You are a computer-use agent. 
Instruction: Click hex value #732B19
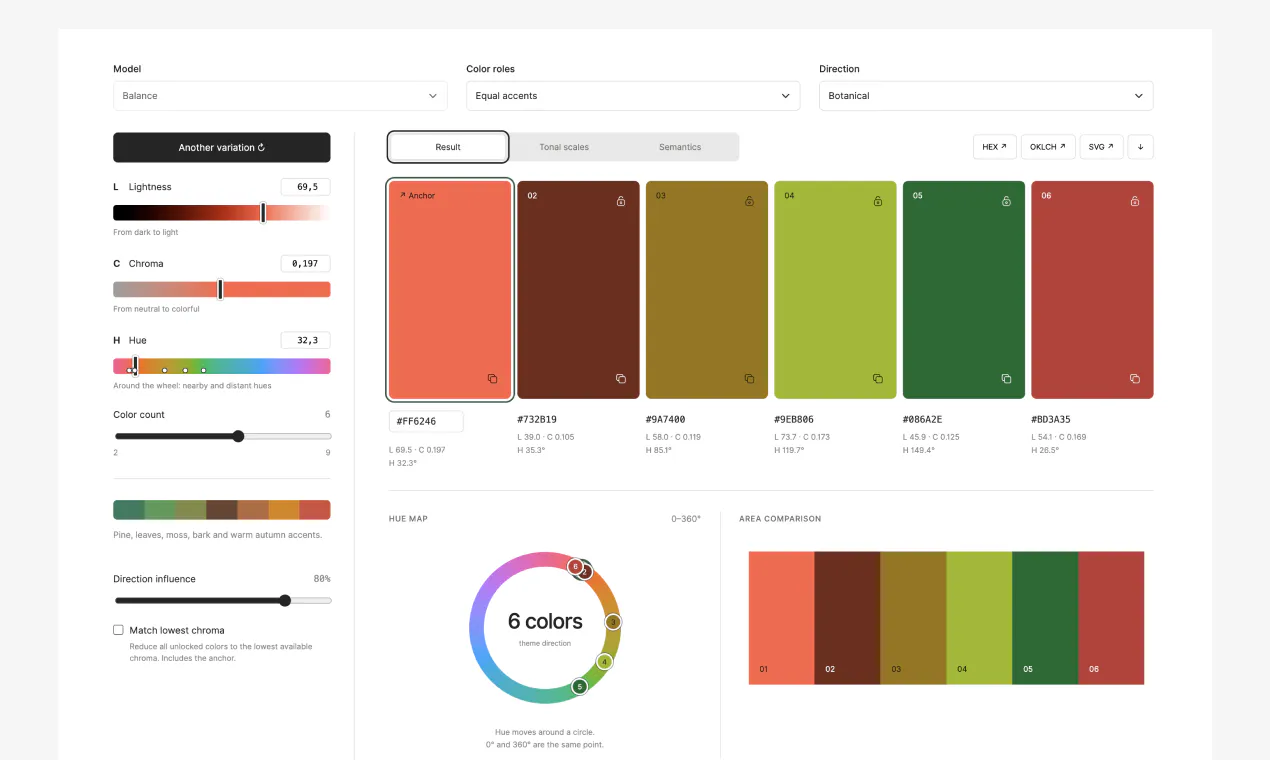(537, 419)
